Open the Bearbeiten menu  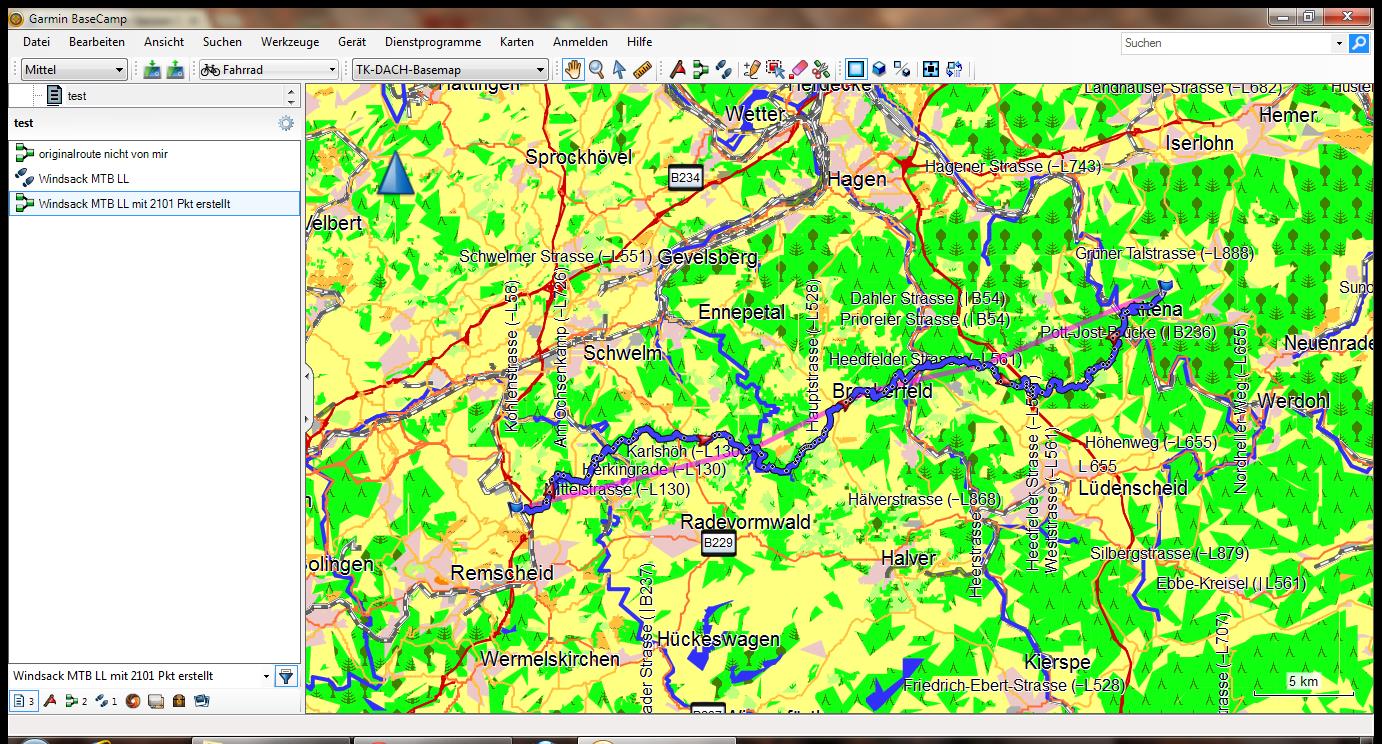pos(97,42)
